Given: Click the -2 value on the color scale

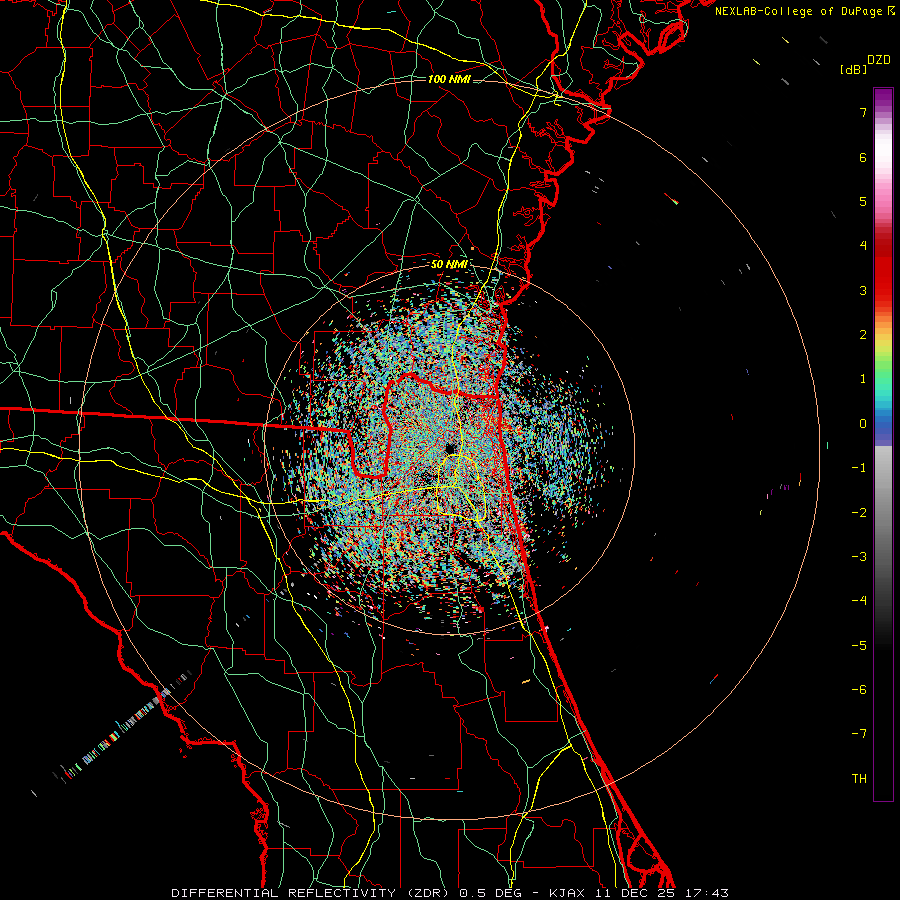Looking at the screenshot, I should [859, 513].
